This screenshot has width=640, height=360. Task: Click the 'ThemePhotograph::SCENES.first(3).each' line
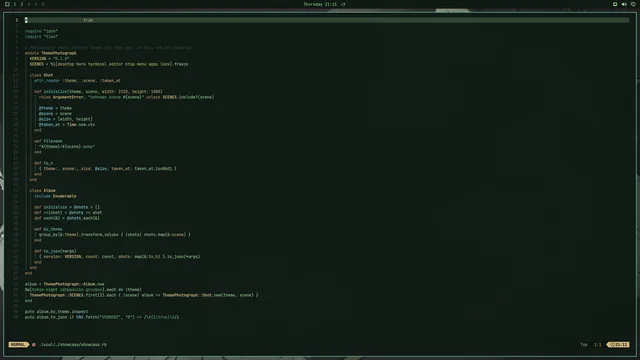click(x=144, y=295)
